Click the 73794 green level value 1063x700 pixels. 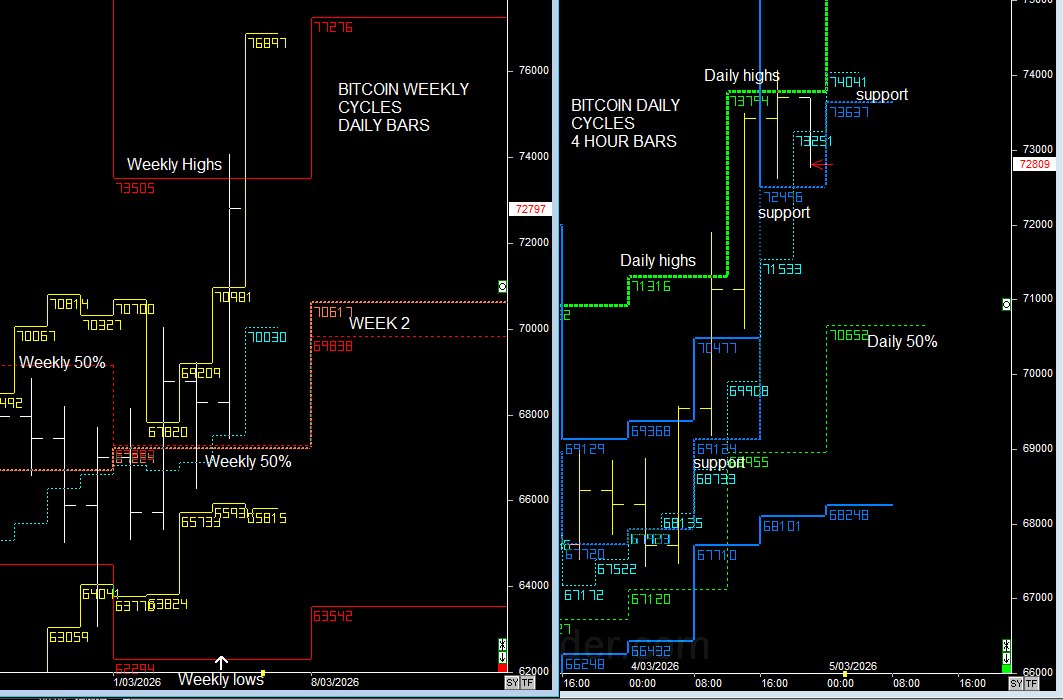(x=749, y=101)
